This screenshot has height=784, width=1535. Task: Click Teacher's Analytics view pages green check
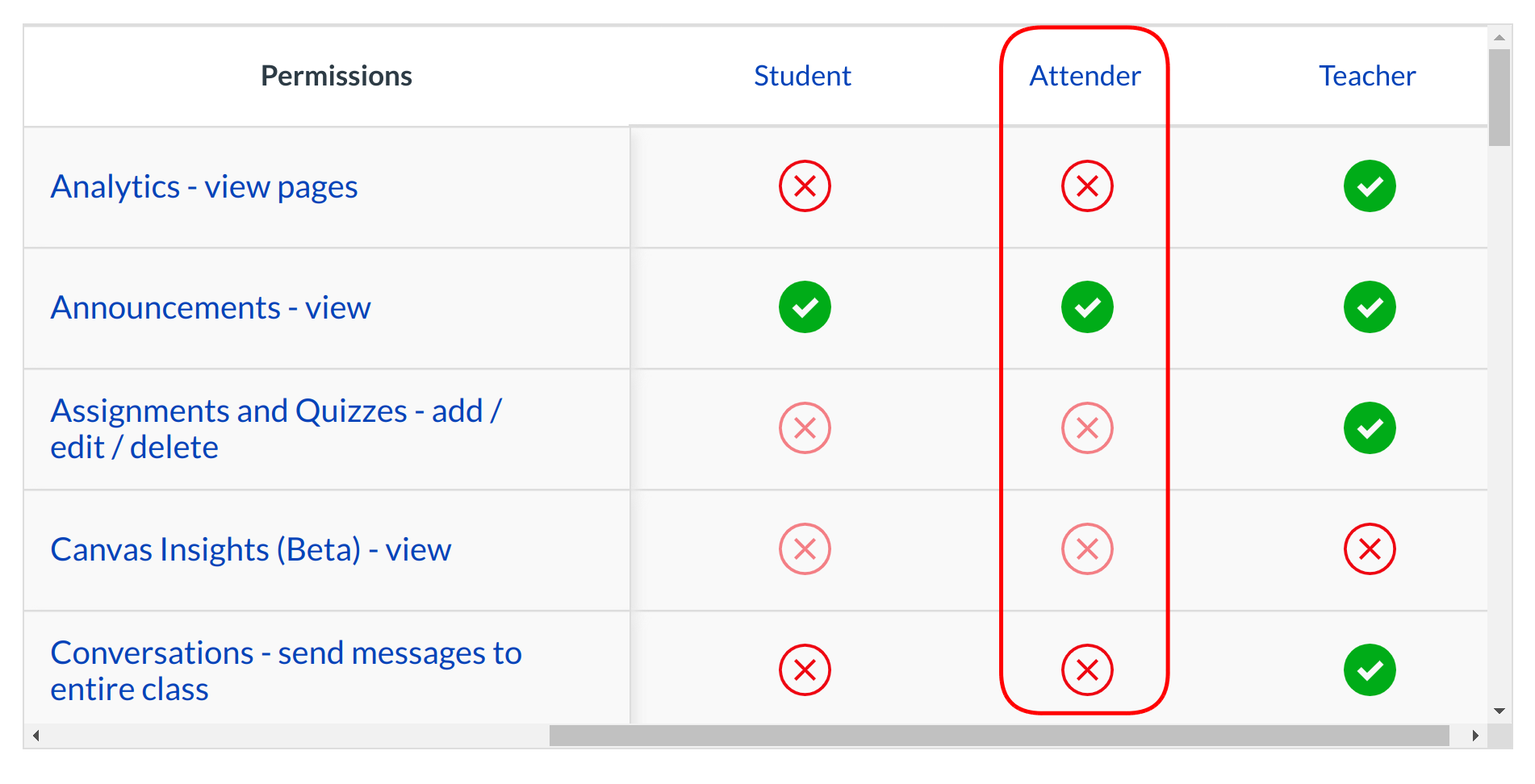[1370, 186]
